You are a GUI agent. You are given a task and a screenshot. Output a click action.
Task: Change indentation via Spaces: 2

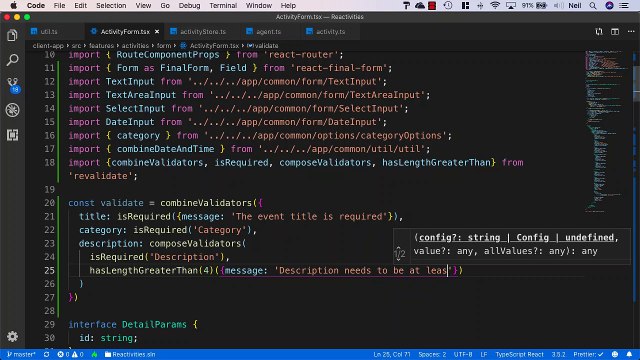coord(432,354)
